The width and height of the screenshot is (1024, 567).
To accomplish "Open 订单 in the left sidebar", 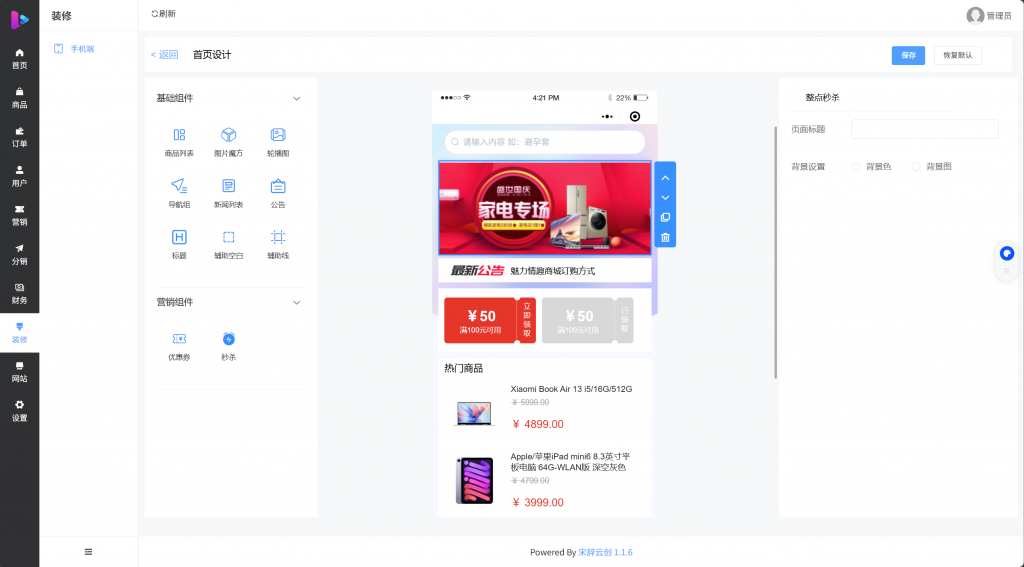I will 20,137.
